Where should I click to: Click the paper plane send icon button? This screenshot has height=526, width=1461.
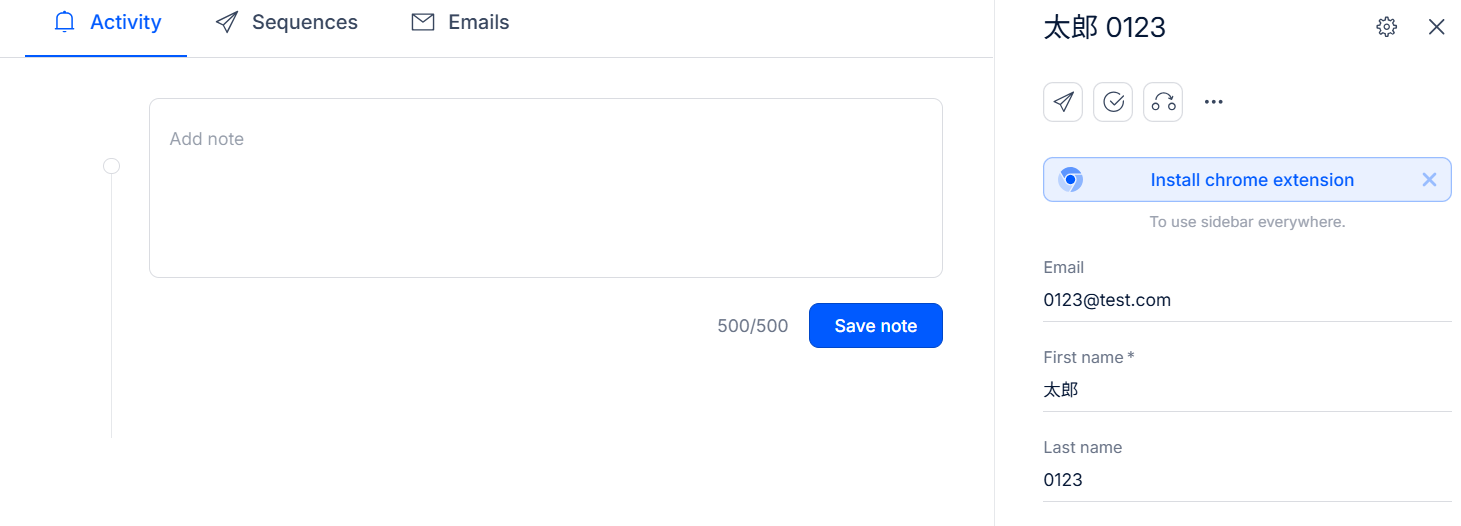pos(1063,102)
